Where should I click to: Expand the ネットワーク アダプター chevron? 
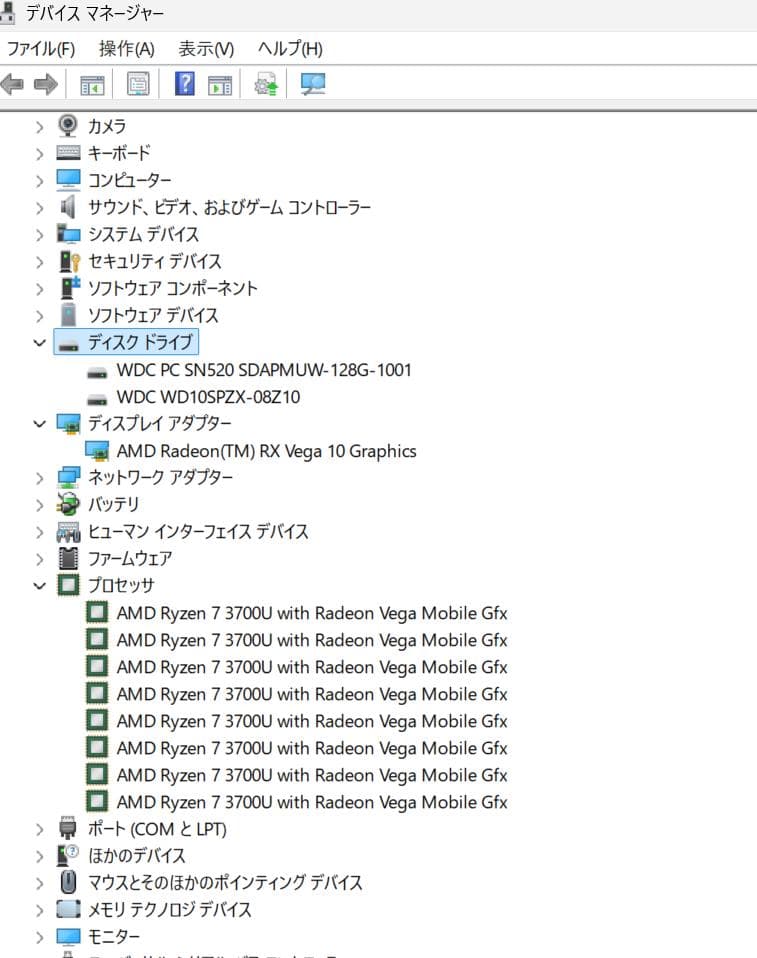40,478
